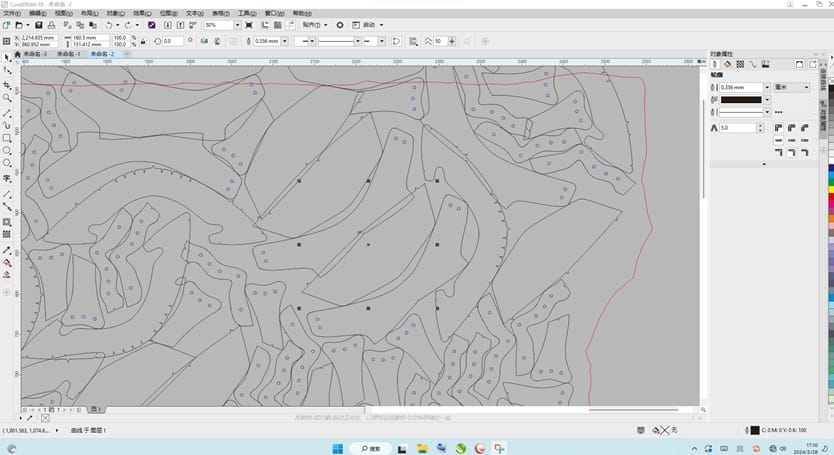
Task: Open the 文件 (File) menu
Action: (11, 14)
